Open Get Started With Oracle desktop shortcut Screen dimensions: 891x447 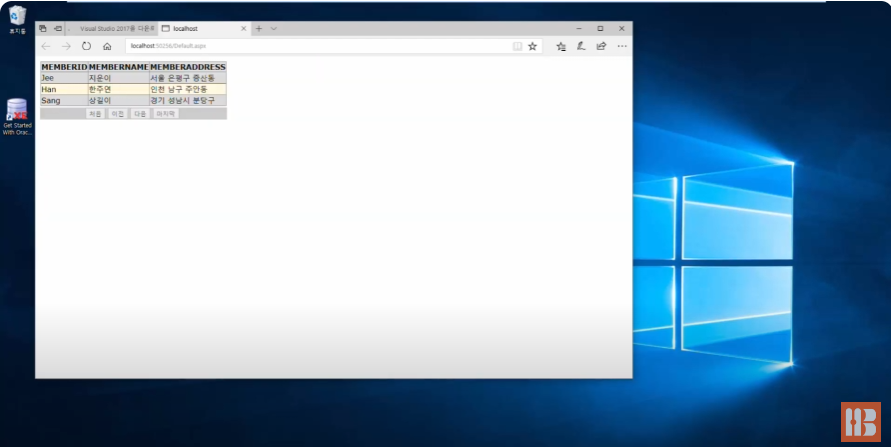(x=17, y=117)
